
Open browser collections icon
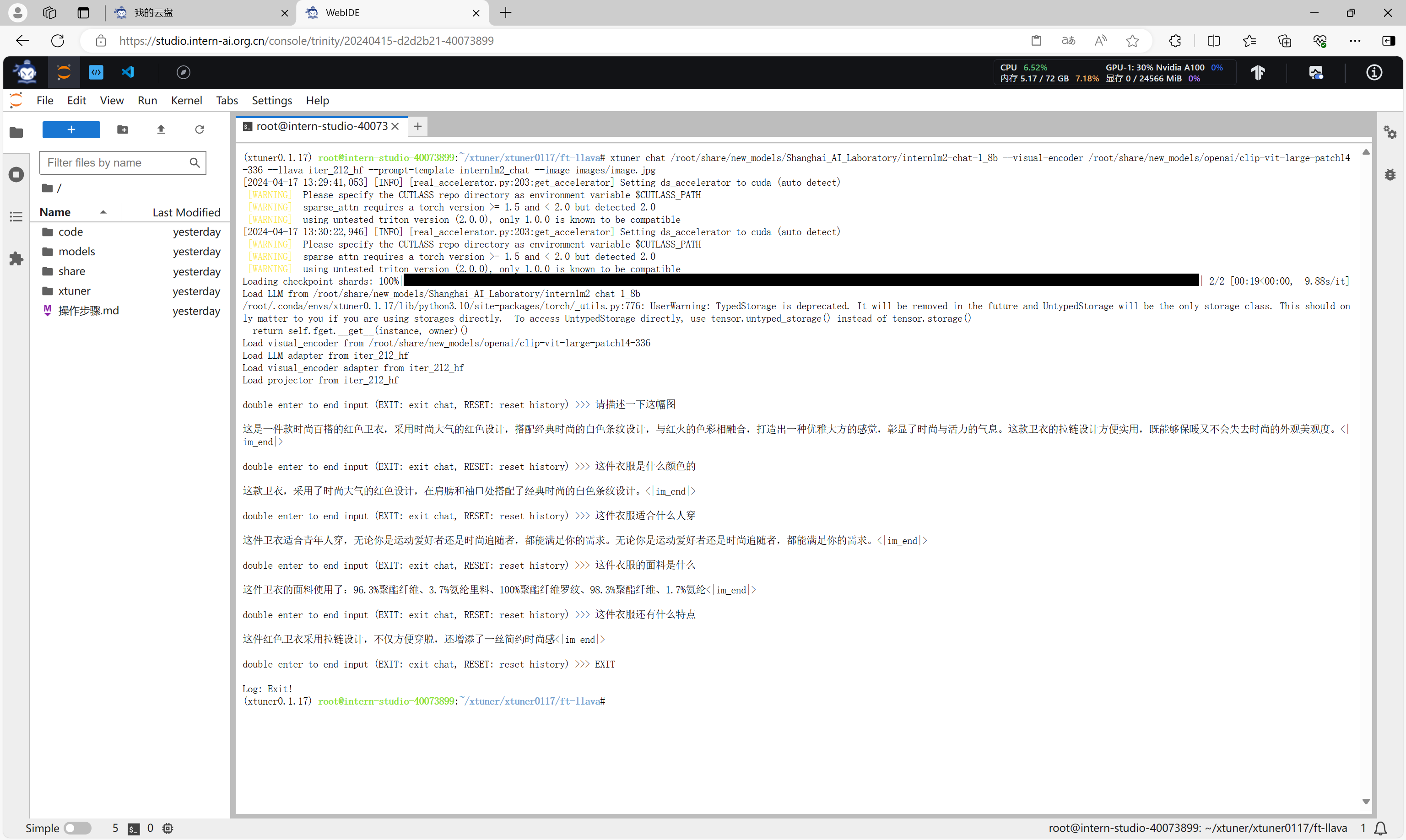(1284, 41)
